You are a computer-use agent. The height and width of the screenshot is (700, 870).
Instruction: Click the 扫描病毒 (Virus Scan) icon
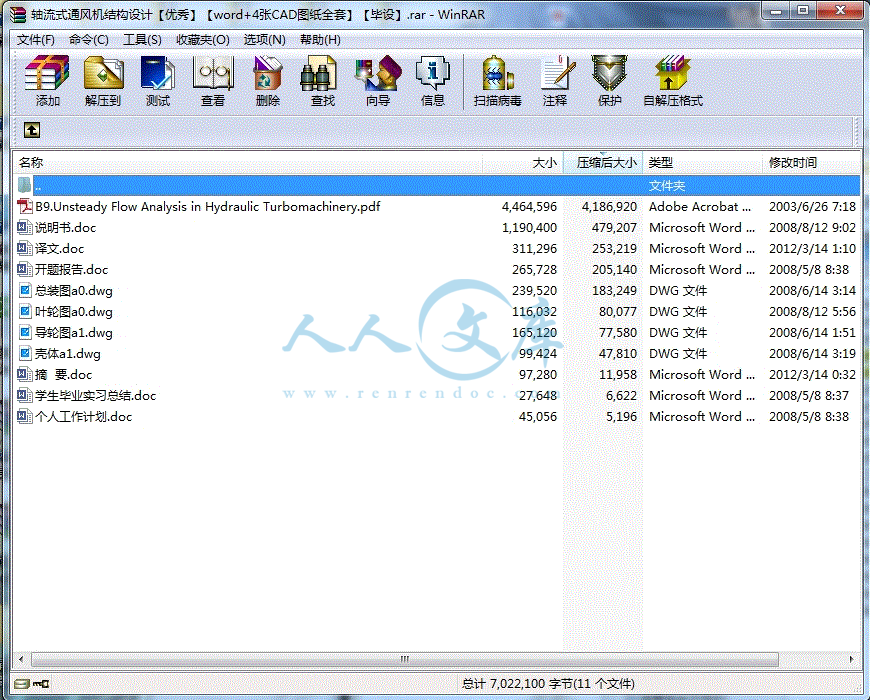[497, 73]
